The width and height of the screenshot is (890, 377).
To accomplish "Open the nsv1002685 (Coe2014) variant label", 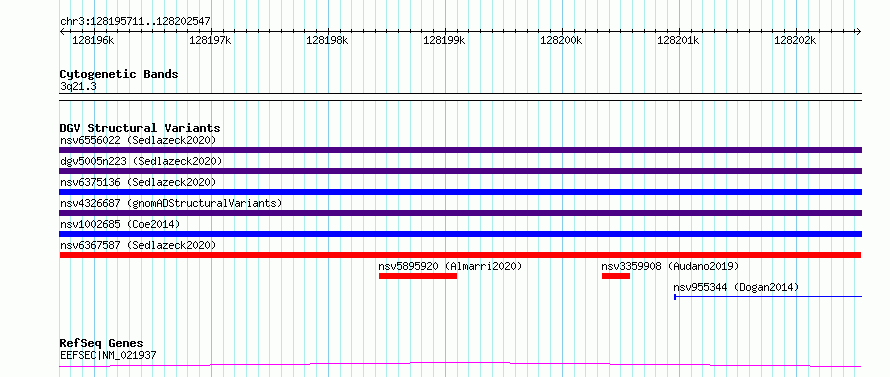I will point(120,224).
